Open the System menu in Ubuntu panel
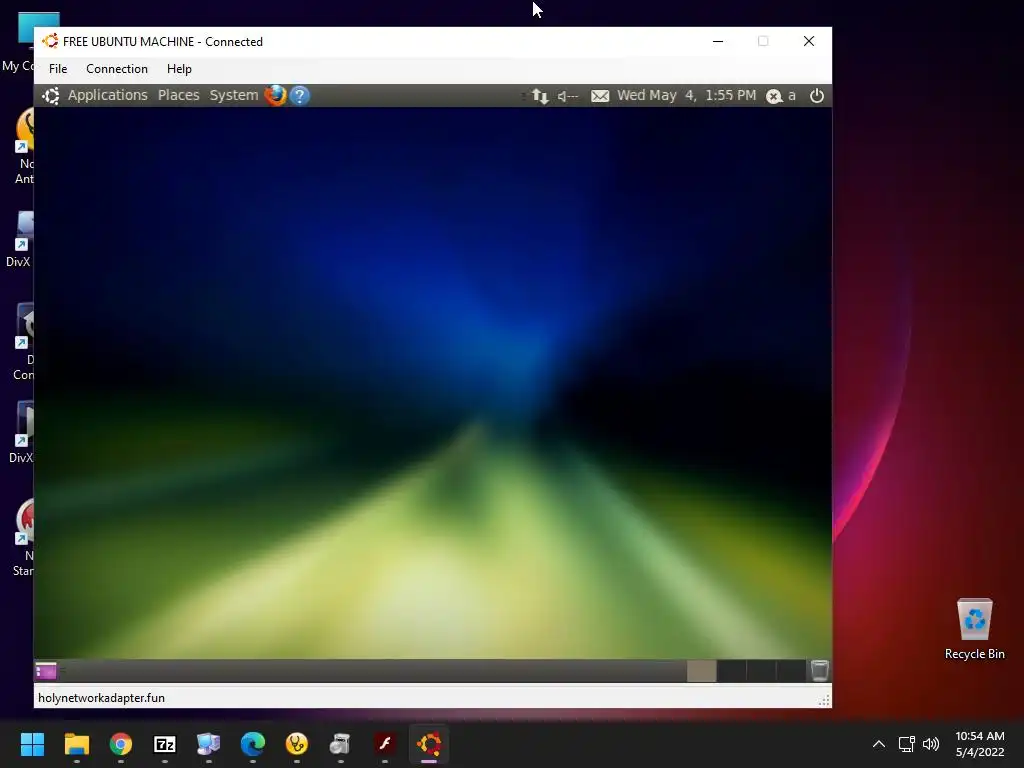Screen dimensions: 1024x768 pyautogui.click(x=234, y=95)
